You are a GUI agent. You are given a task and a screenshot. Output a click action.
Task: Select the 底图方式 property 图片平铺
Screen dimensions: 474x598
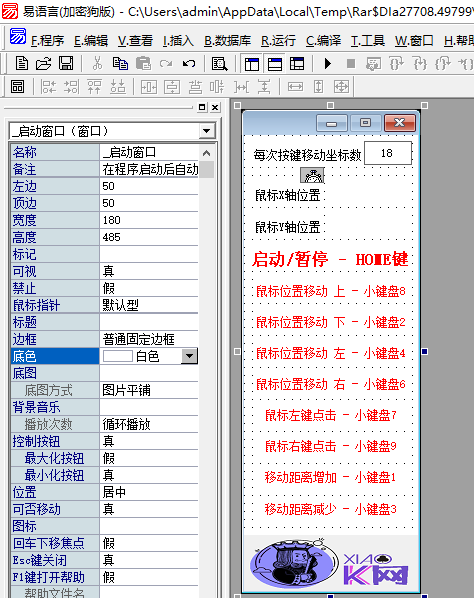point(149,390)
